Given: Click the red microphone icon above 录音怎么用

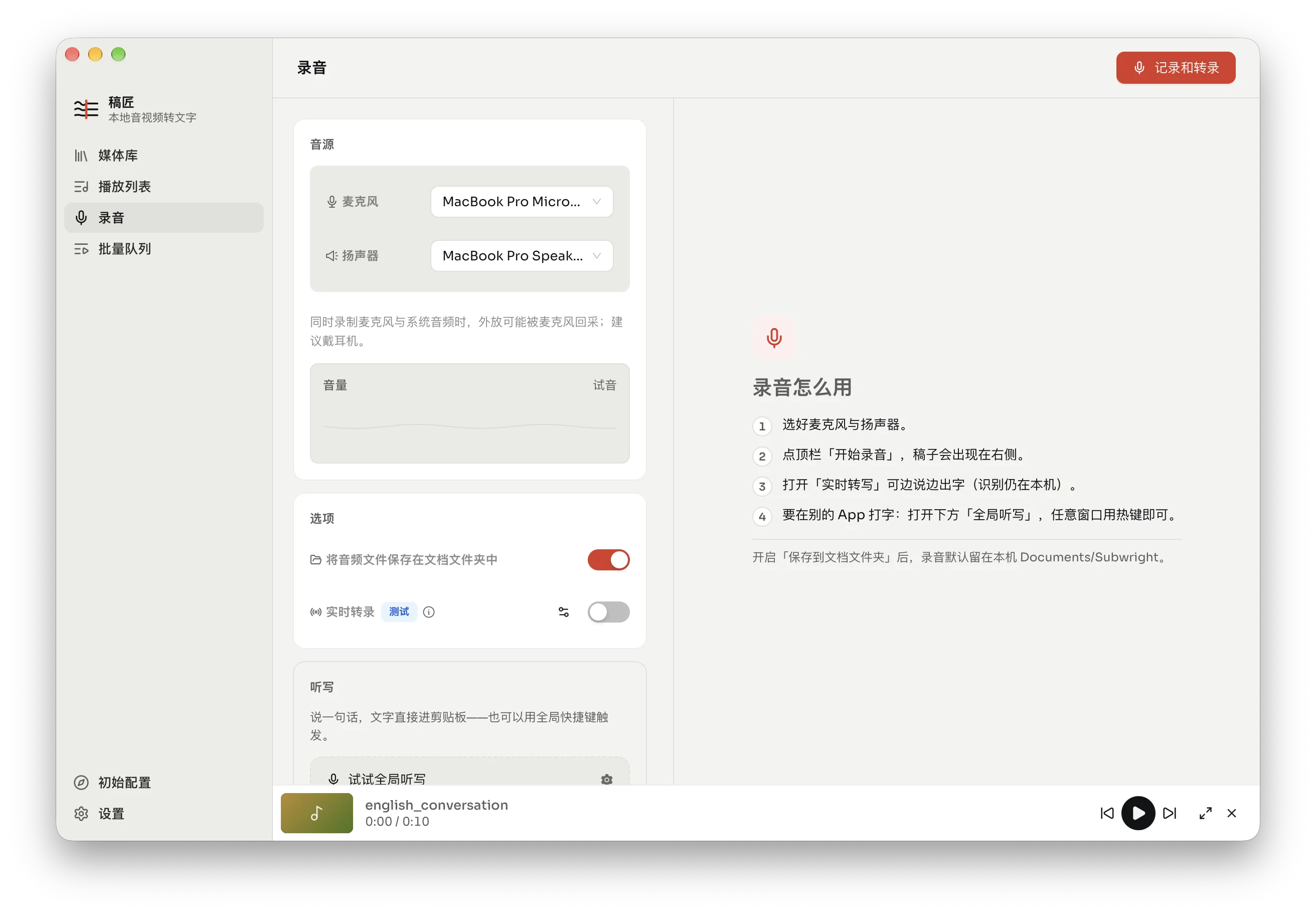Looking at the screenshot, I should 774,338.
